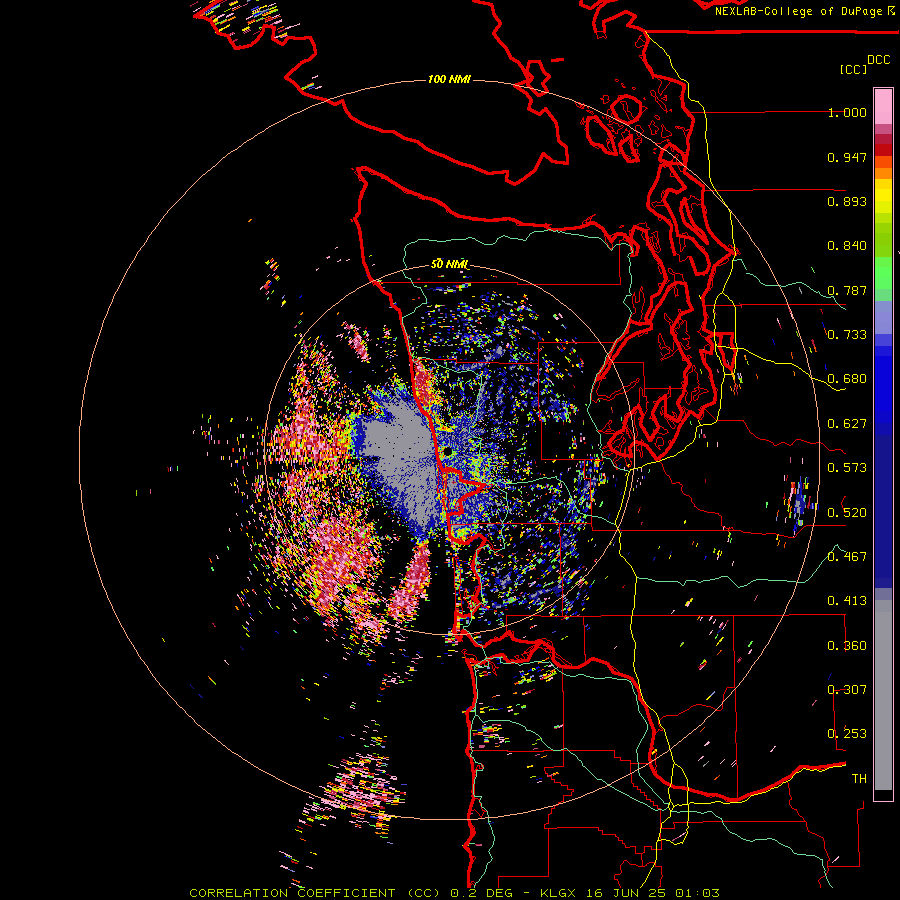
Task: Click the 0.893 scale value
Action: pos(847,201)
